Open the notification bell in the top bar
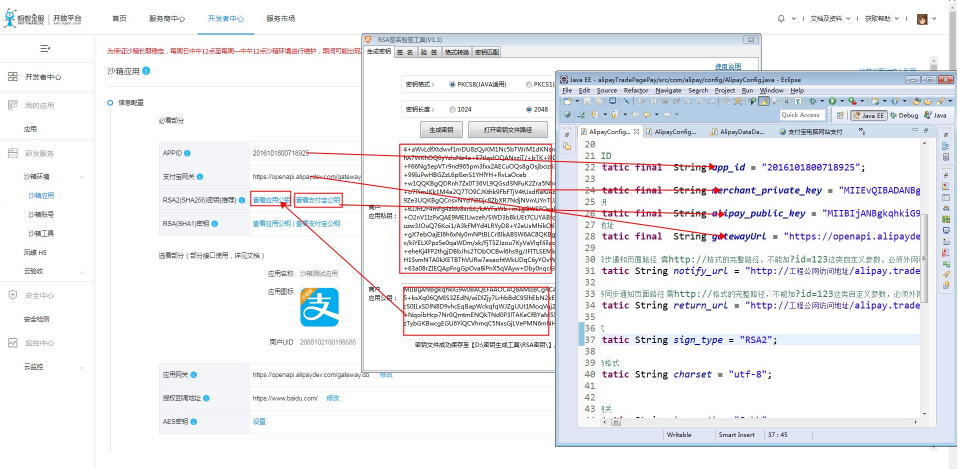 781,18
